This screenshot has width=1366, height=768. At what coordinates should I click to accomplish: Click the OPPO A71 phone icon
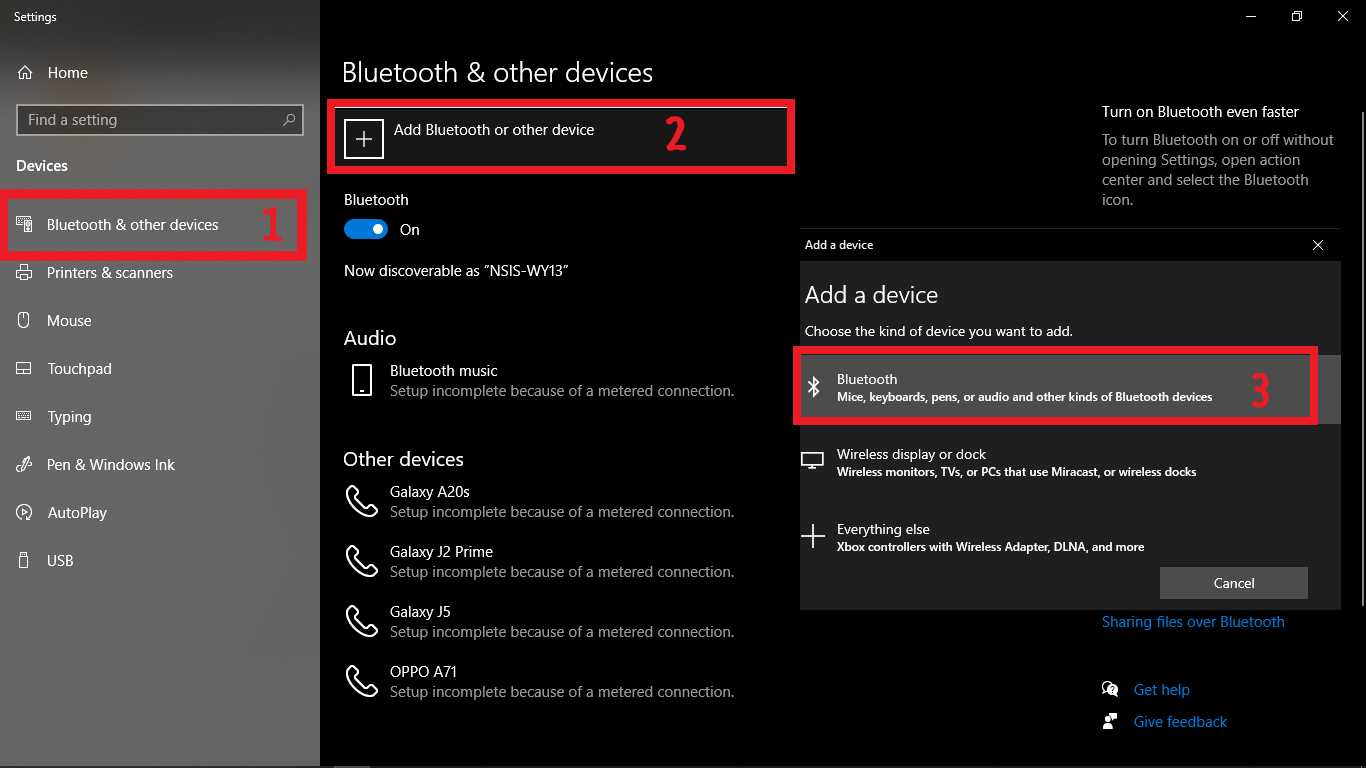coord(361,681)
